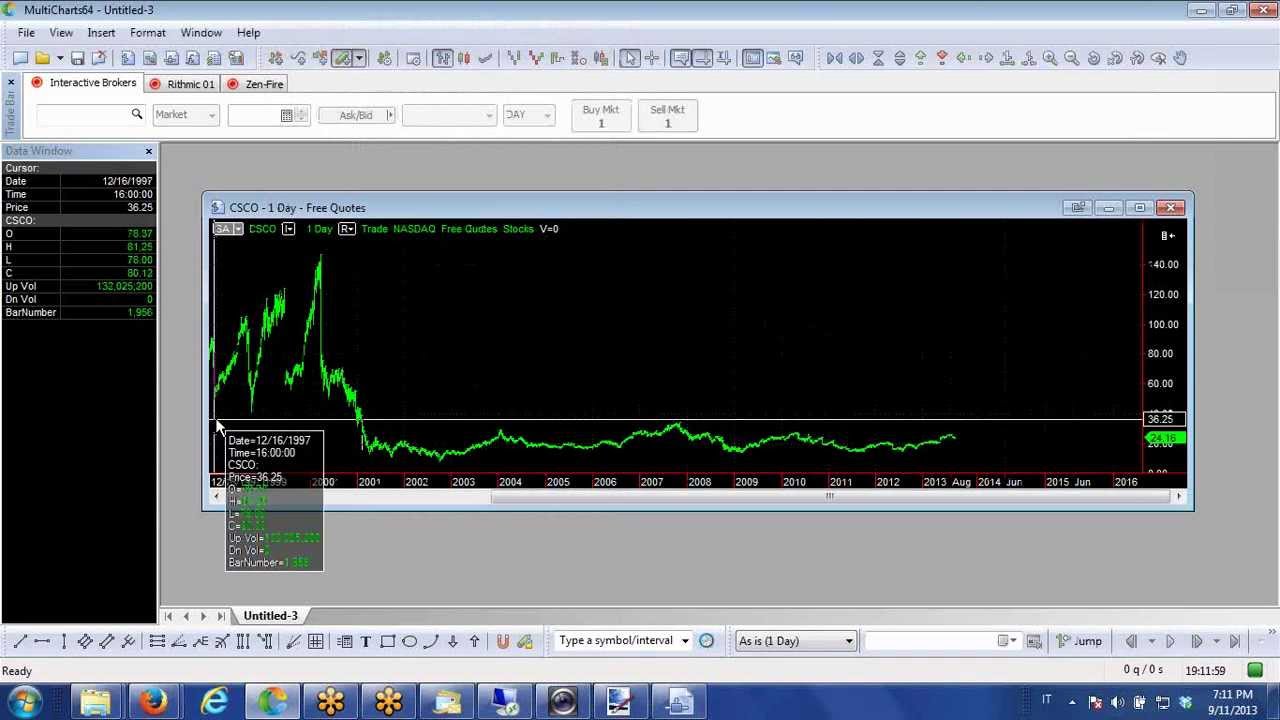Select the Vertical Line drawing tool
This screenshot has height=720, width=1280.
click(64, 641)
